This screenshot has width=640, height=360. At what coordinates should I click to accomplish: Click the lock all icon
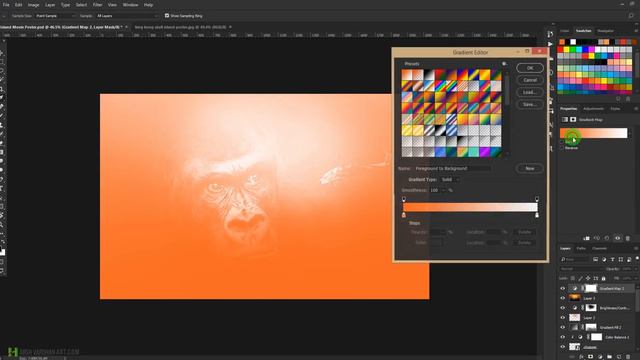(x=604, y=278)
